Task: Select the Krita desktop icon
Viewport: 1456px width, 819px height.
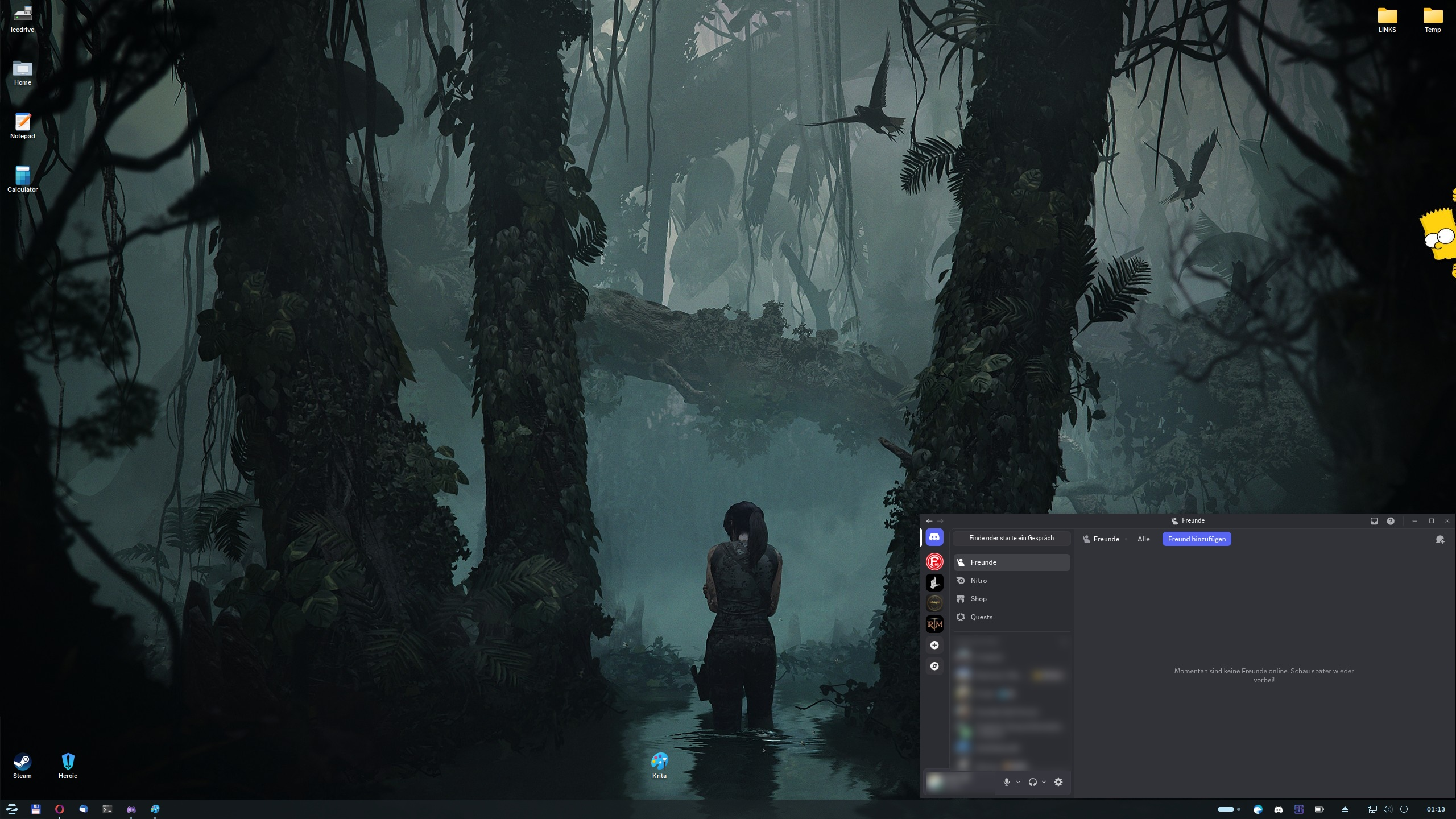Action: [659, 766]
